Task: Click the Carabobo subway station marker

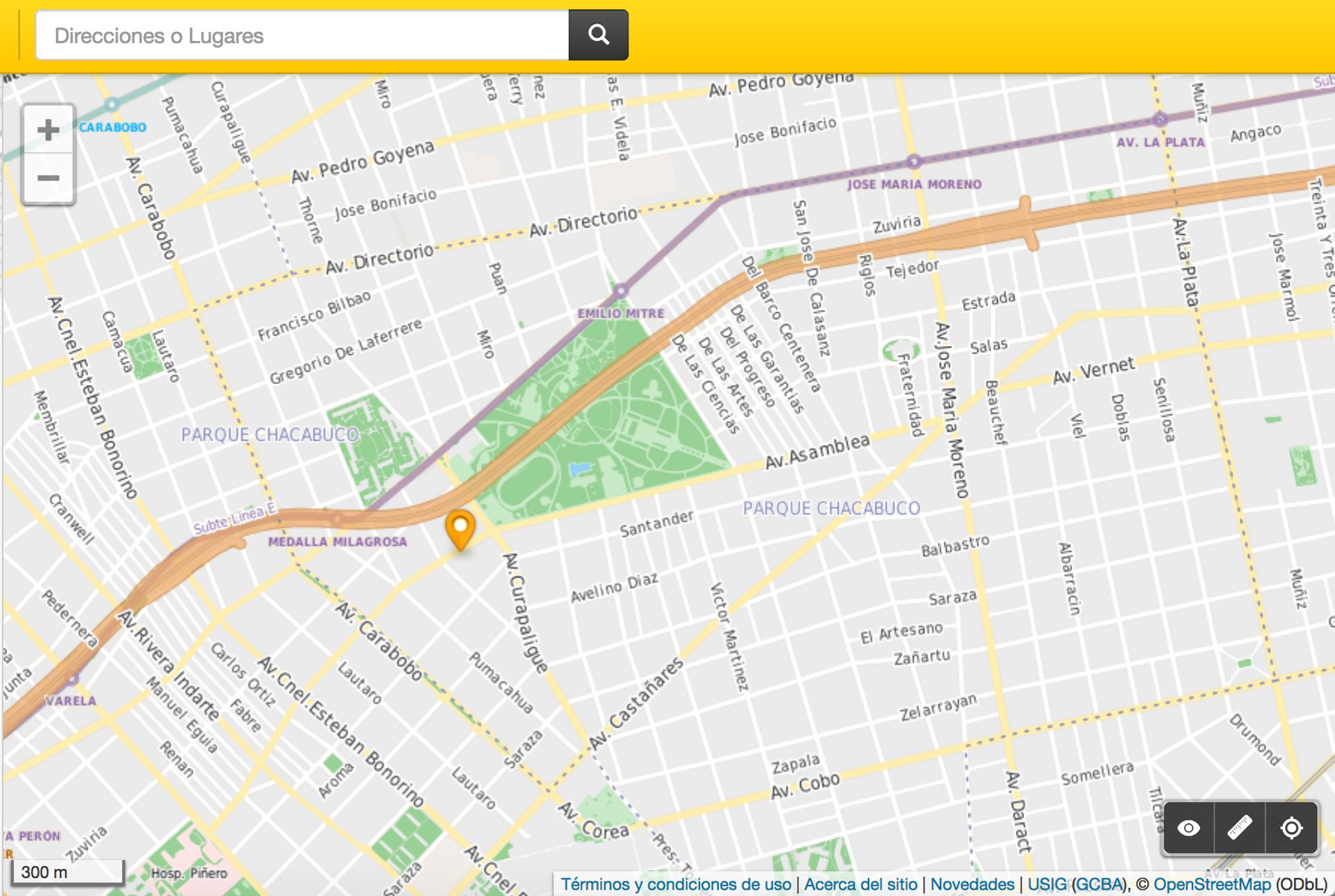Action: (111, 104)
